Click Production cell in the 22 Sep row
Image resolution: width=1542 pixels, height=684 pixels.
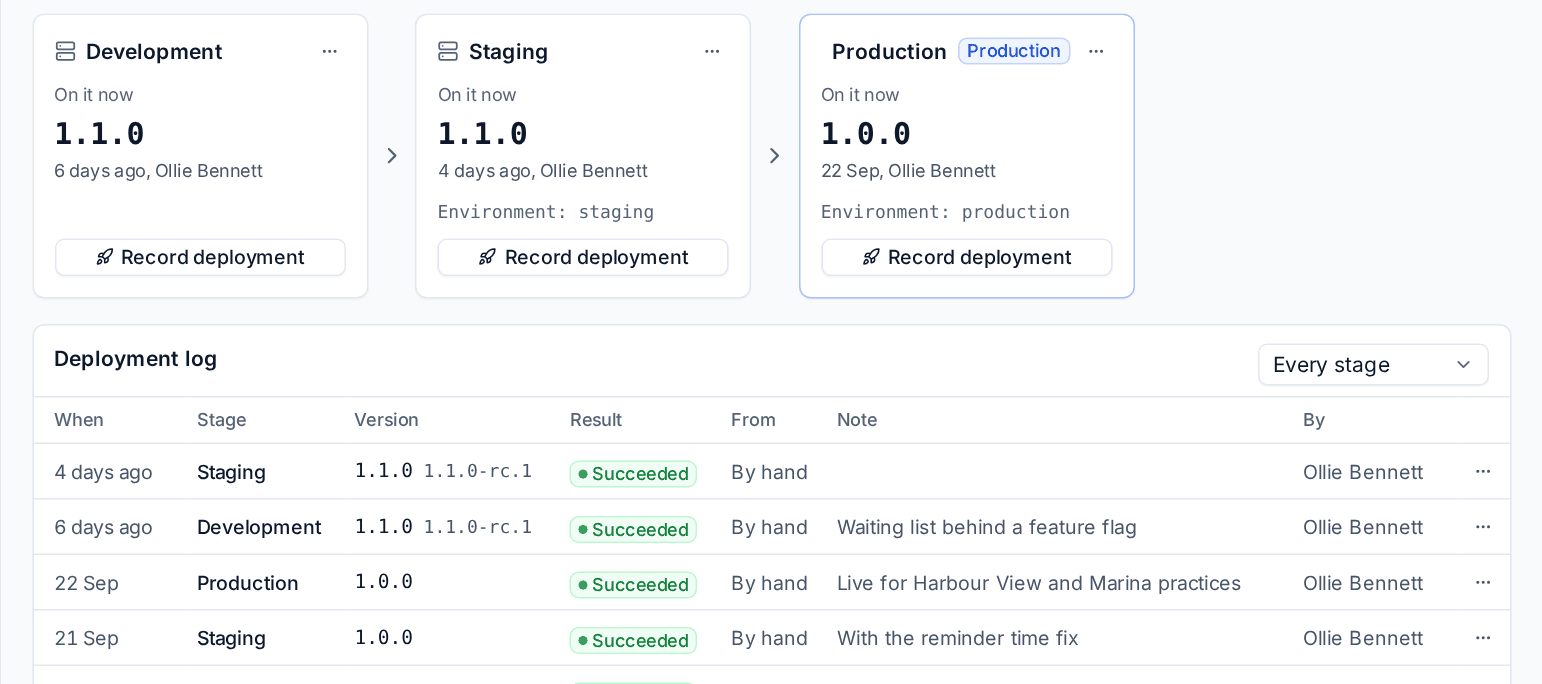(x=248, y=583)
